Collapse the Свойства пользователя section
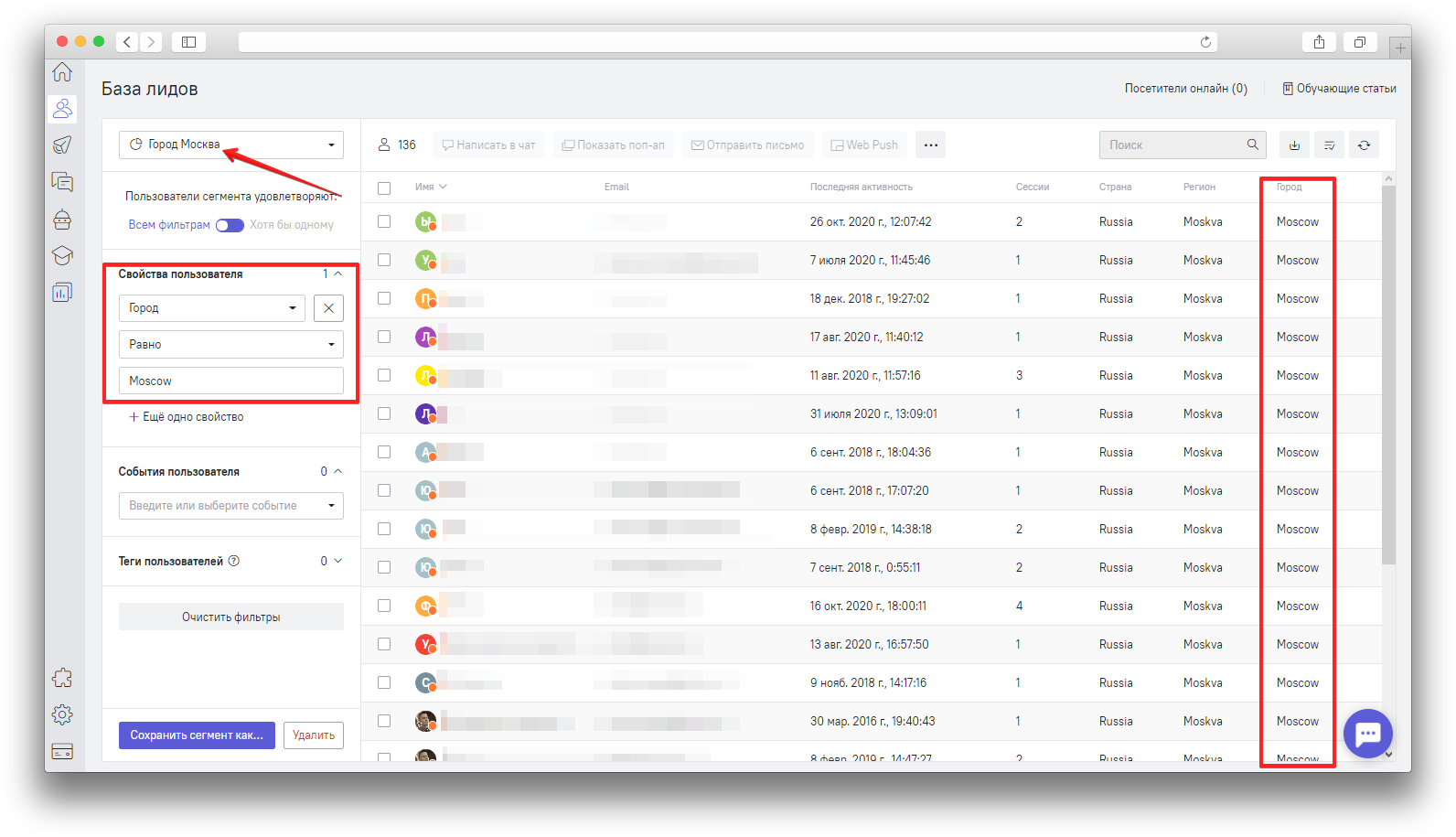Viewport: 1456px width, 837px height. 338,274
